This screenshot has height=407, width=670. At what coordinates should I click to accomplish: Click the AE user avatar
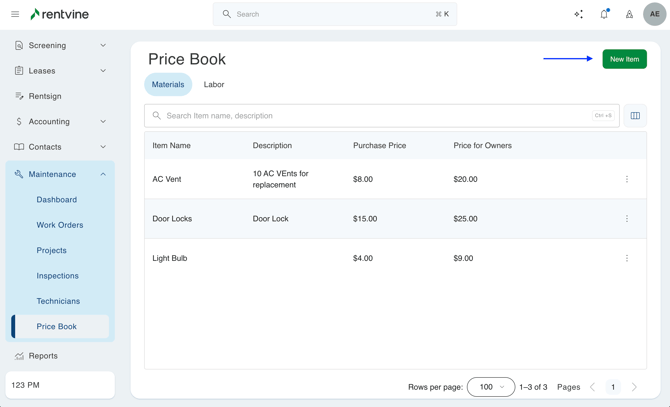click(x=654, y=14)
